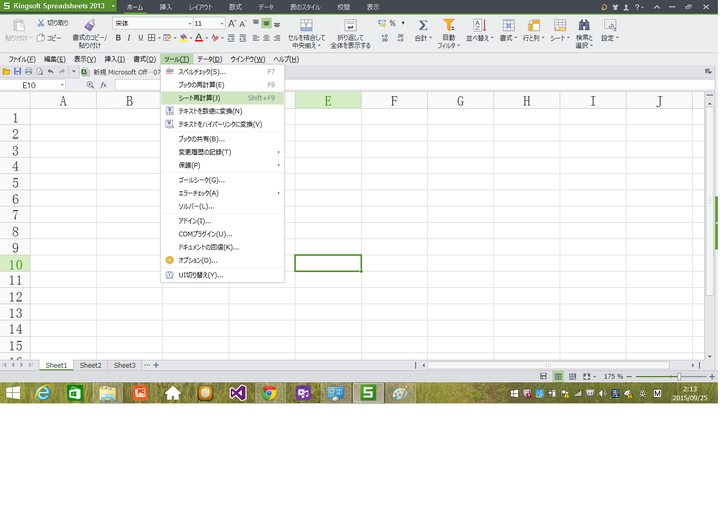Viewport: 720px width, 520px height.
Task: Open Chrome from the Windows taskbar
Action: point(269,393)
